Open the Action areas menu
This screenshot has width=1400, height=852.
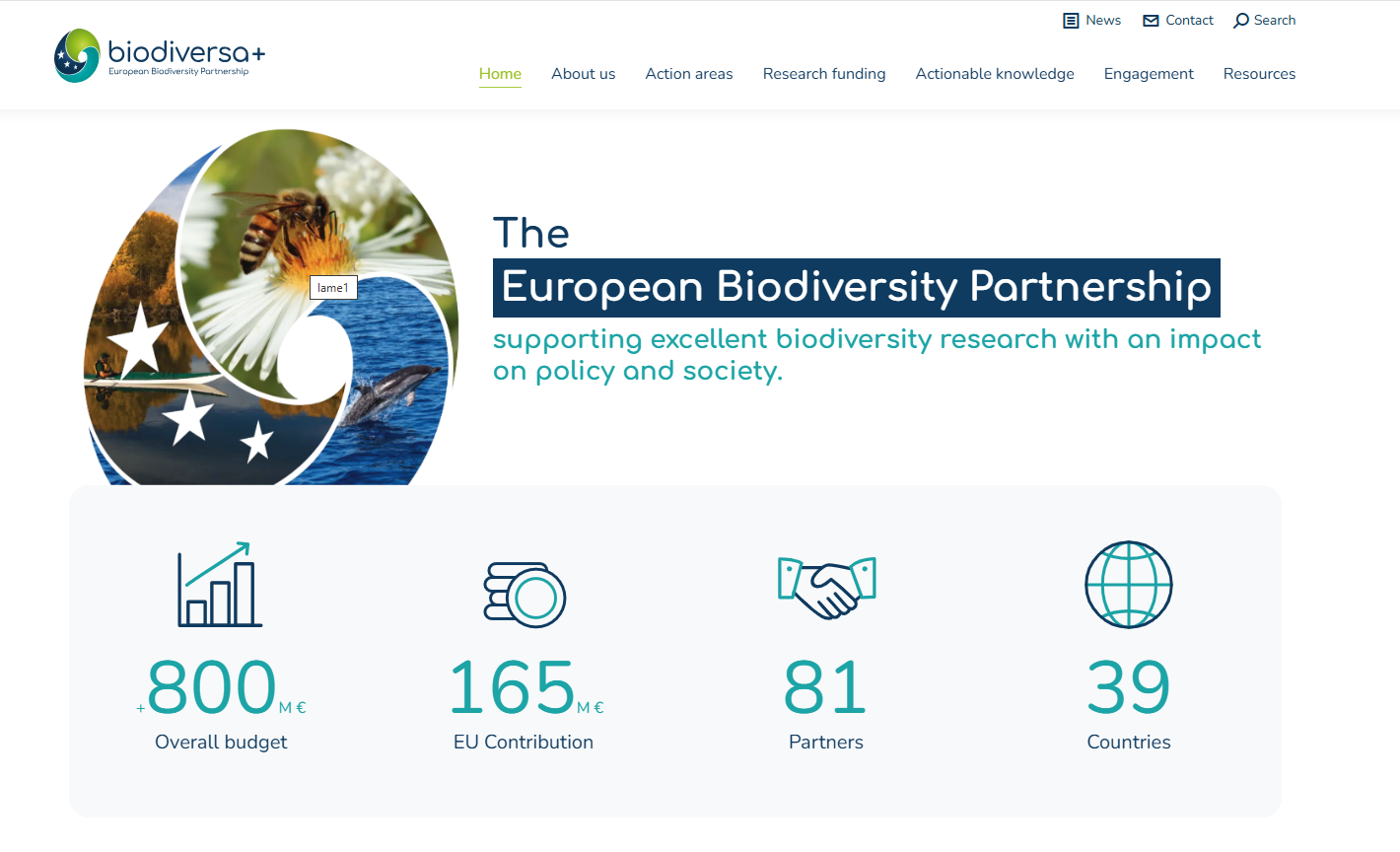point(689,74)
